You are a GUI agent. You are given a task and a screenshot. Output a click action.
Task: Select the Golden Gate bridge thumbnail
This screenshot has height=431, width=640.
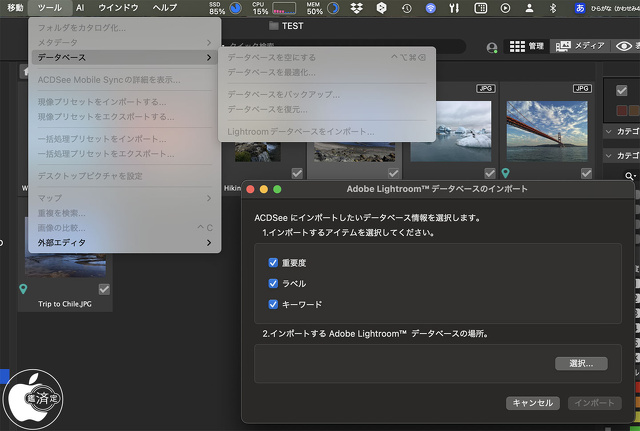(547, 131)
